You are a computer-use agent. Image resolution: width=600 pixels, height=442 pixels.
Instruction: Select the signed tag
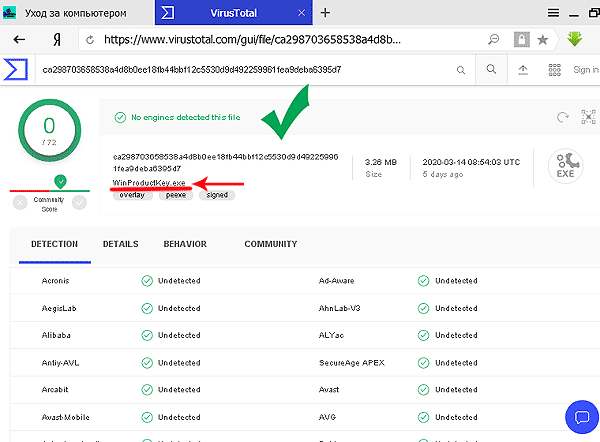(217, 195)
